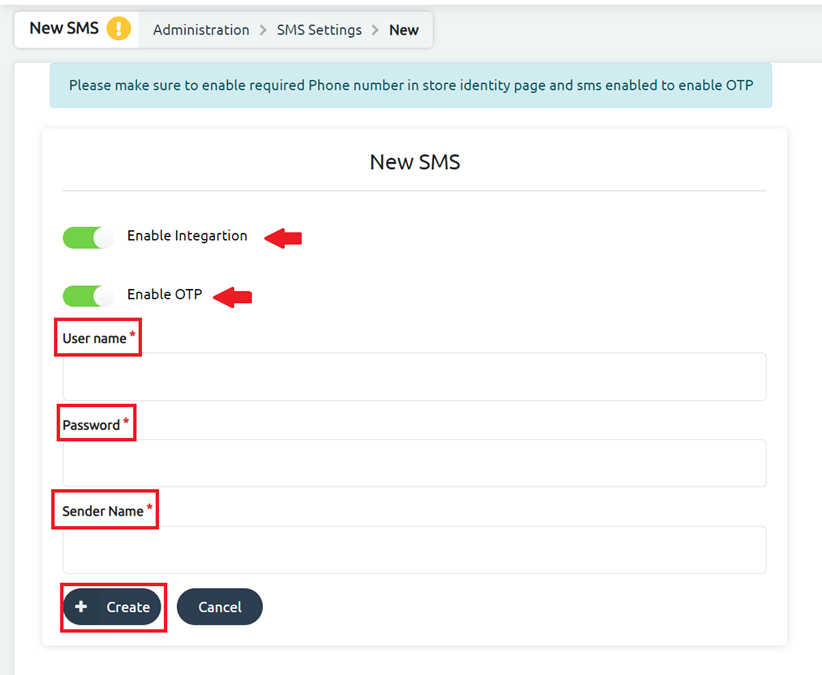Click the Password label
Image resolution: width=822 pixels, height=675 pixels.
point(91,425)
